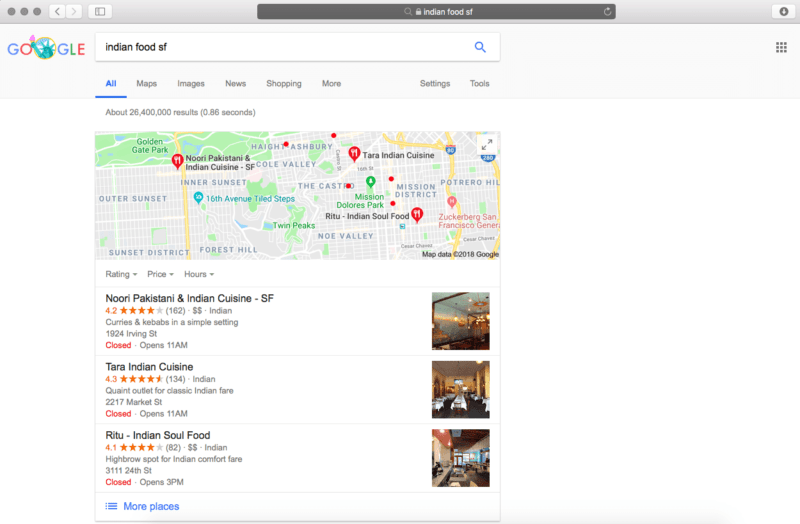Click the Tara Indian Cuisine map pin
This screenshot has width=800, height=524.
click(x=353, y=154)
